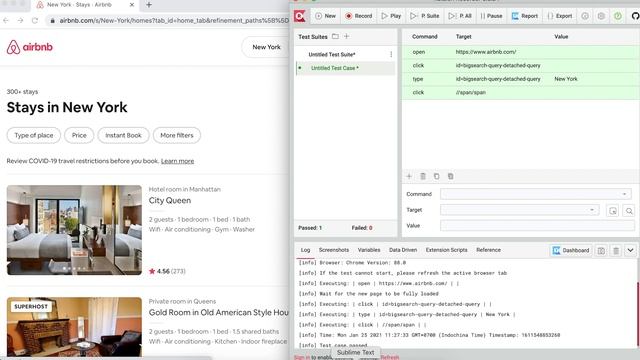
Task: Switch to the Data Driven tab
Action: (x=403, y=250)
